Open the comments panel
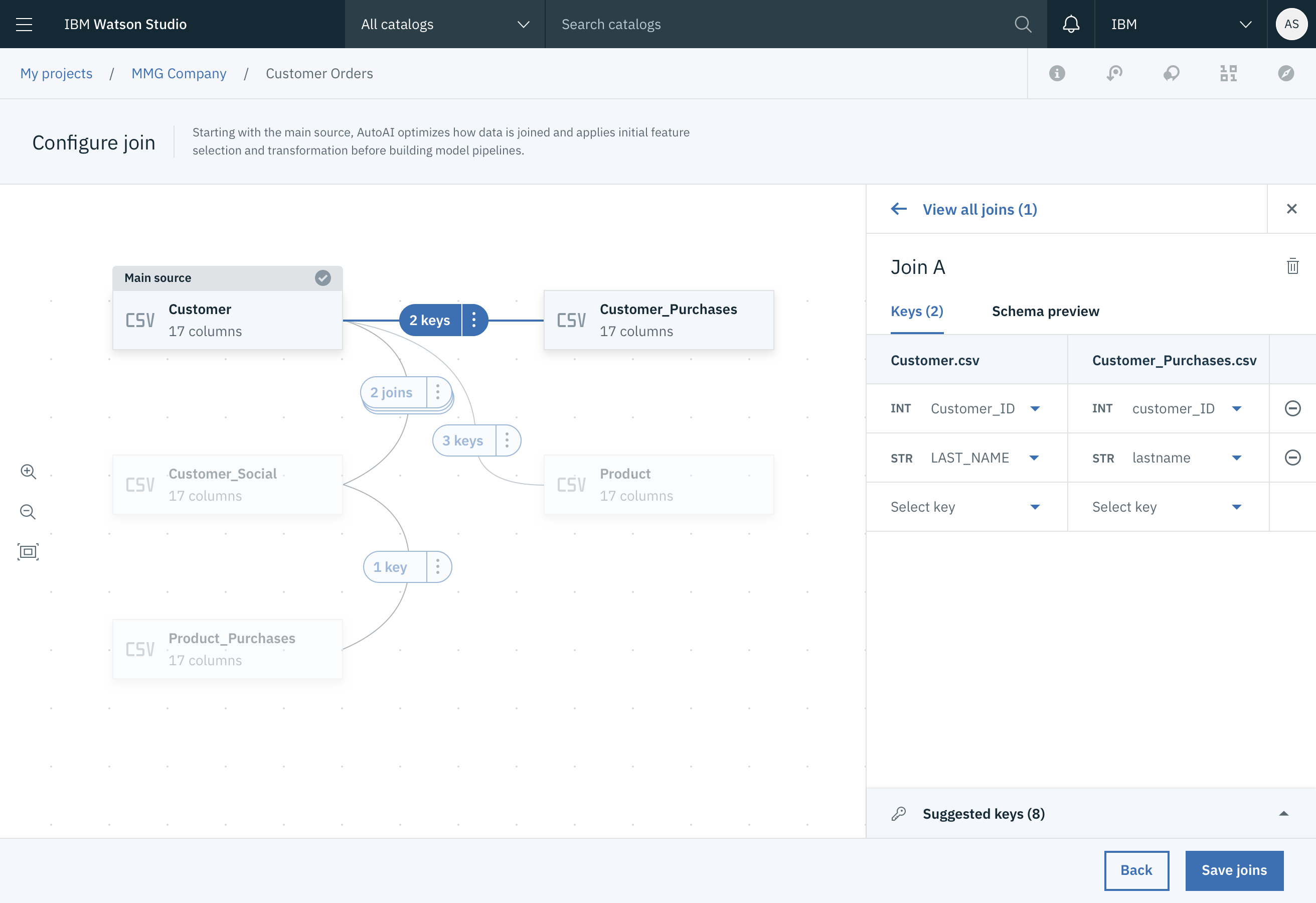The width and height of the screenshot is (1316, 903). click(1172, 73)
